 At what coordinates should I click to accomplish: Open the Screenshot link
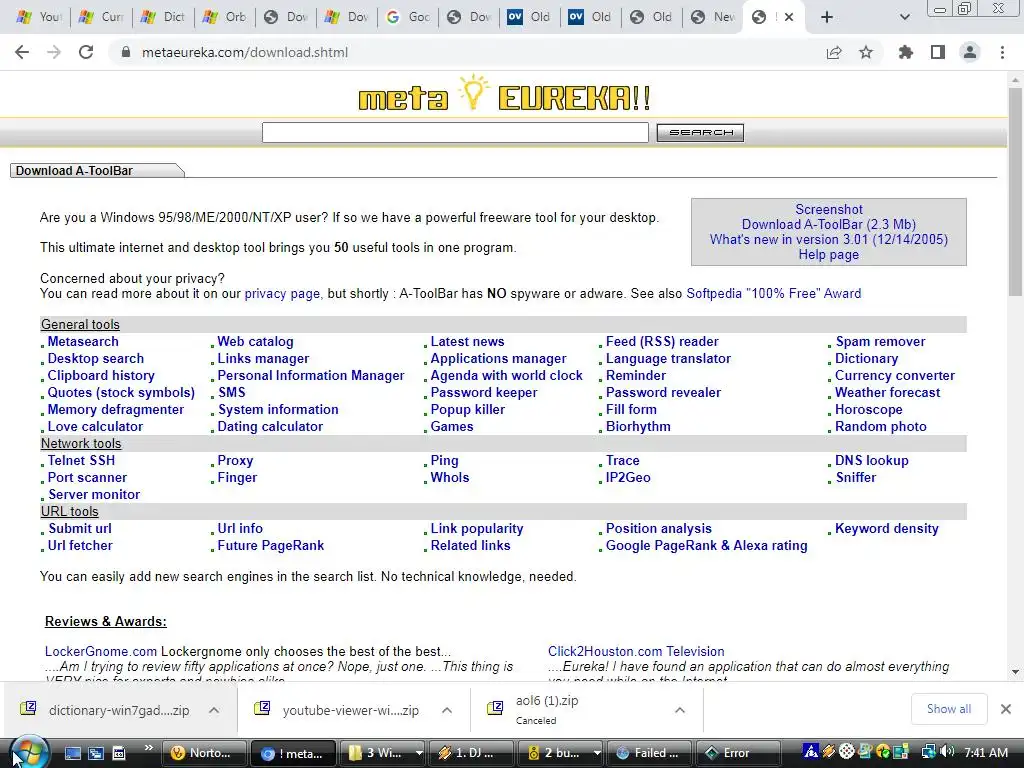coord(829,210)
